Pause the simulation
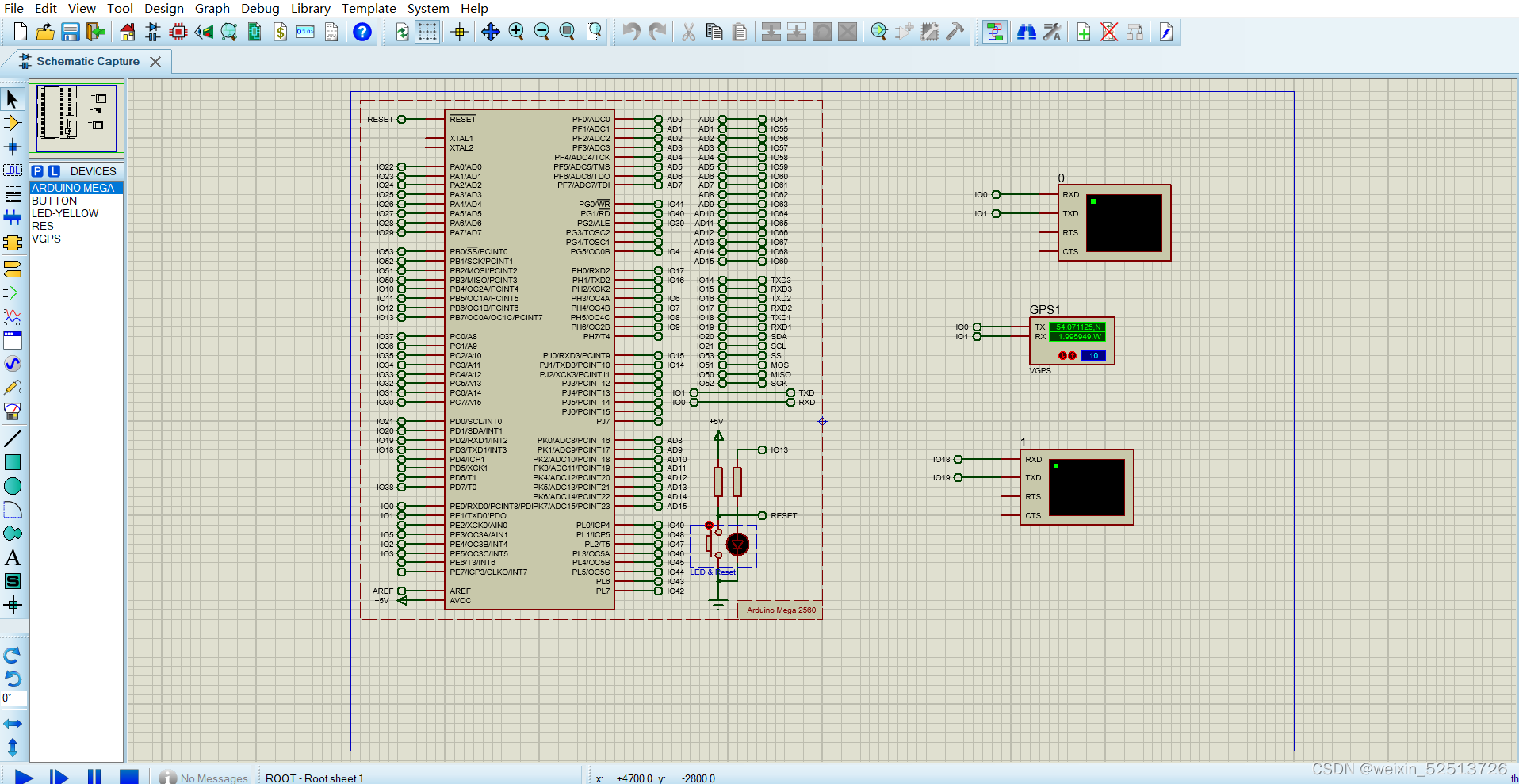This screenshot has height=784, width=1519. point(94,778)
